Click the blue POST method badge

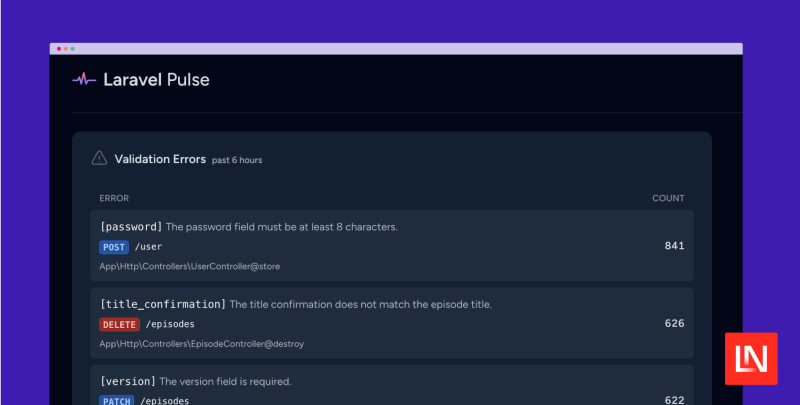(x=114, y=246)
